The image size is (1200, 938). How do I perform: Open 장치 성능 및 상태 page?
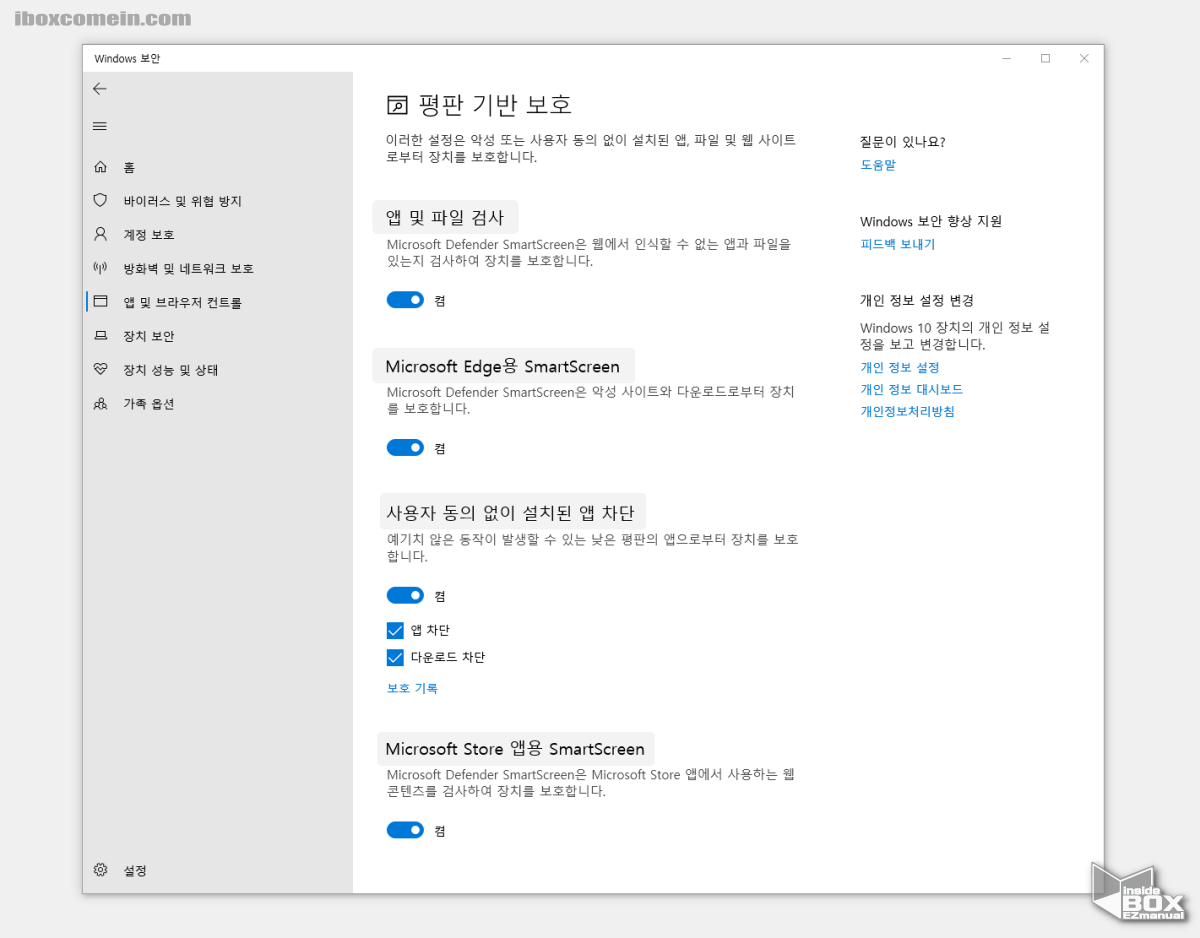pos(171,370)
